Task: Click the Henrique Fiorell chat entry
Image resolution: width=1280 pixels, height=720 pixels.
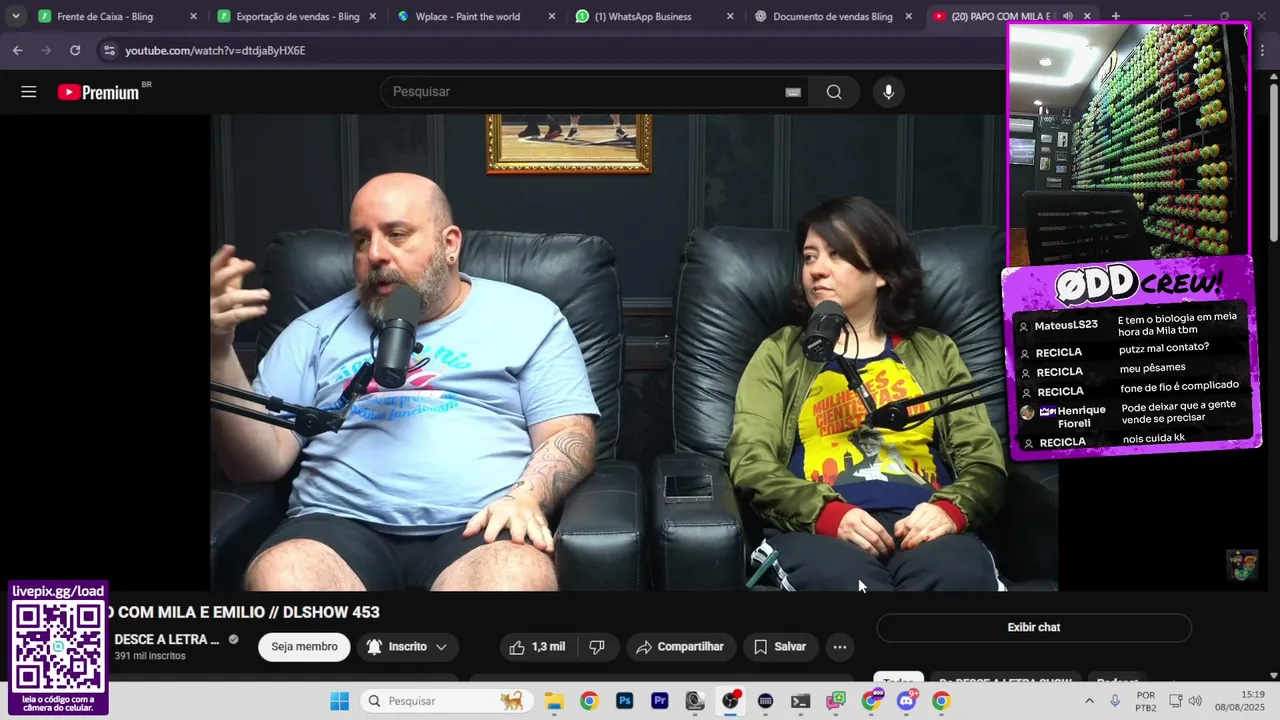Action: coord(1130,412)
